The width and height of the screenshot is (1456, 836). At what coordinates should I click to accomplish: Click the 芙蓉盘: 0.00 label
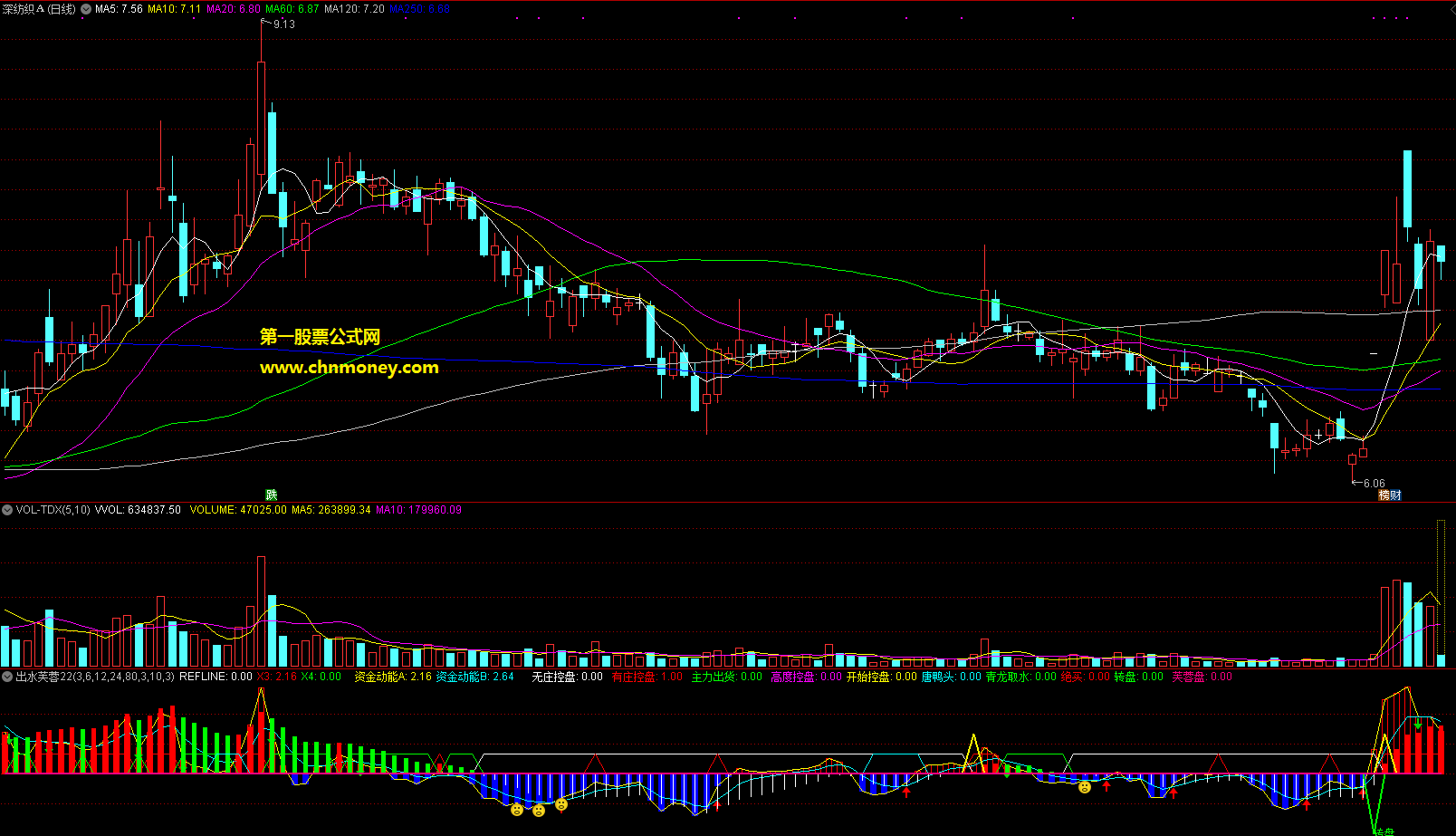tap(1202, 677)
